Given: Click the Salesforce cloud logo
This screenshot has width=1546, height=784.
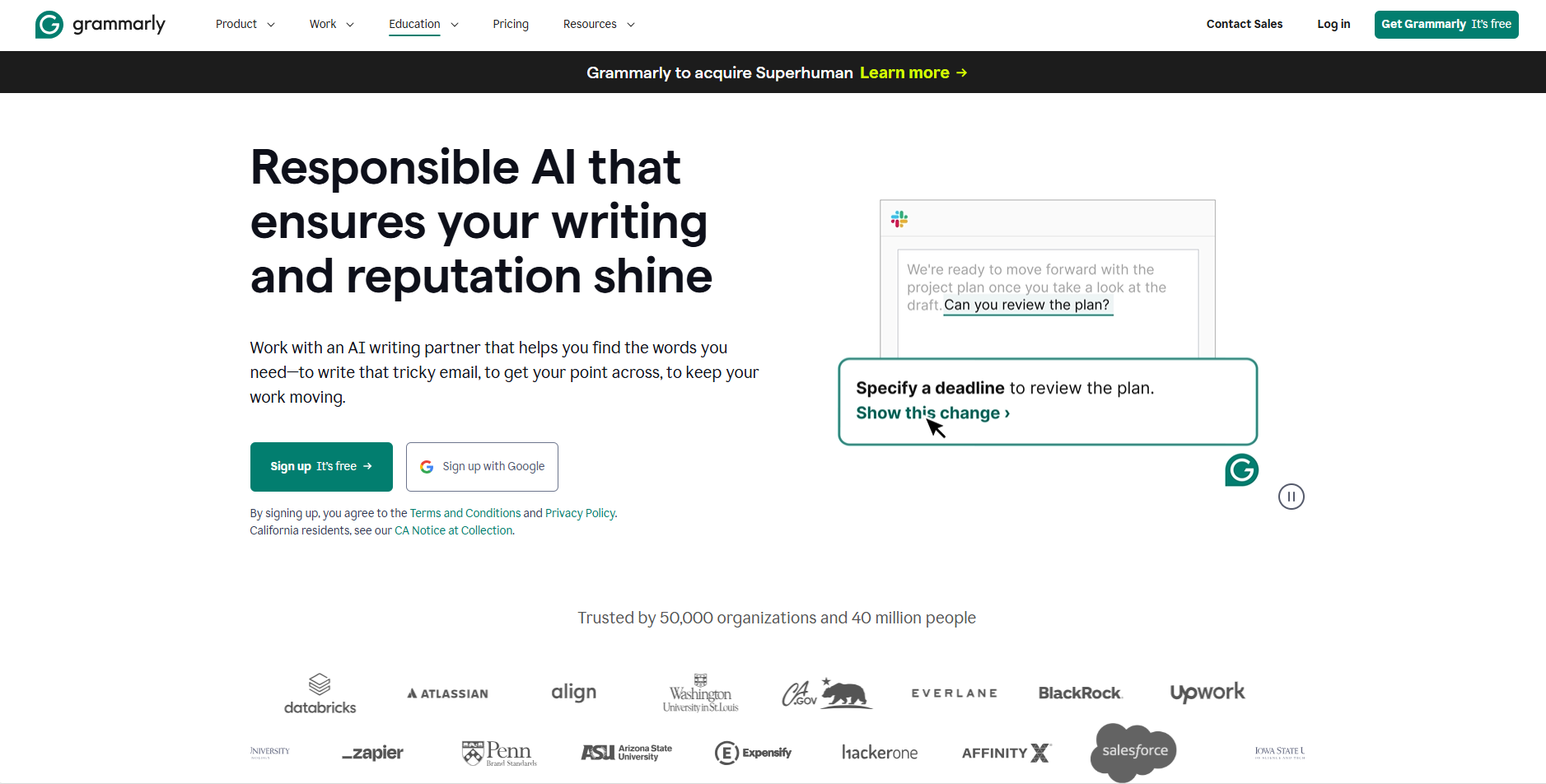Looking at the screenshot, I should (x=1133, y=752).
